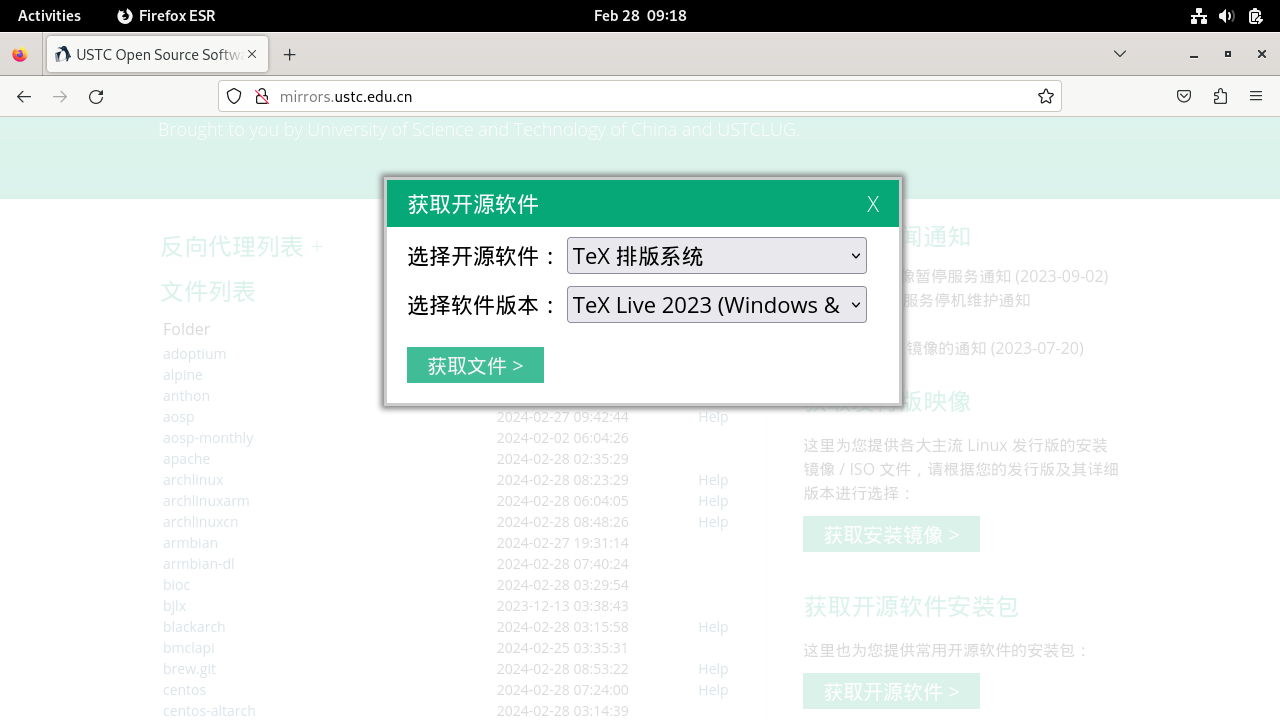Open the armbian-dl folder link
Screen dimensions: 1280x720
199,564
